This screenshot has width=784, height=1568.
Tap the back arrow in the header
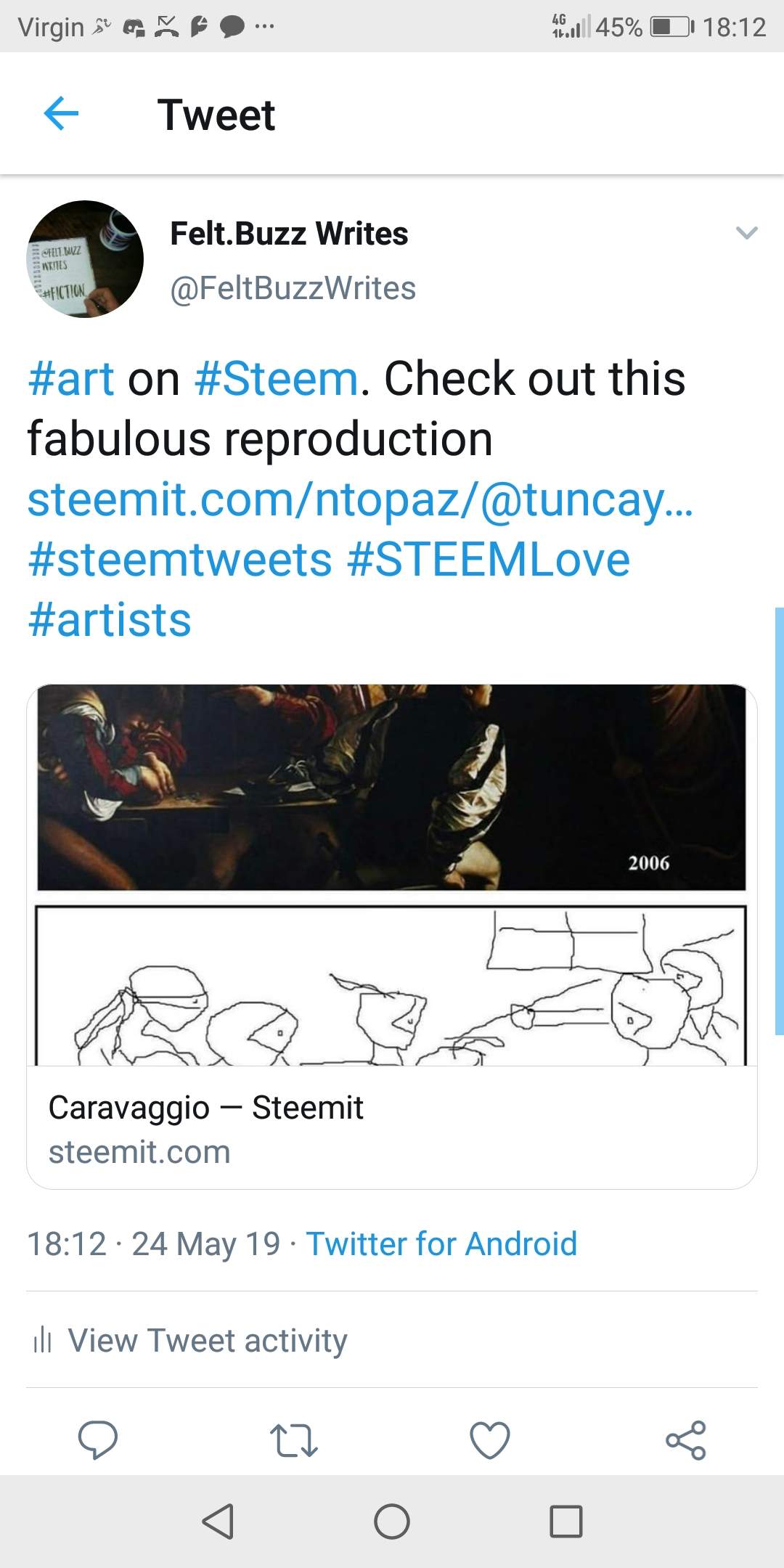point(61,114)
